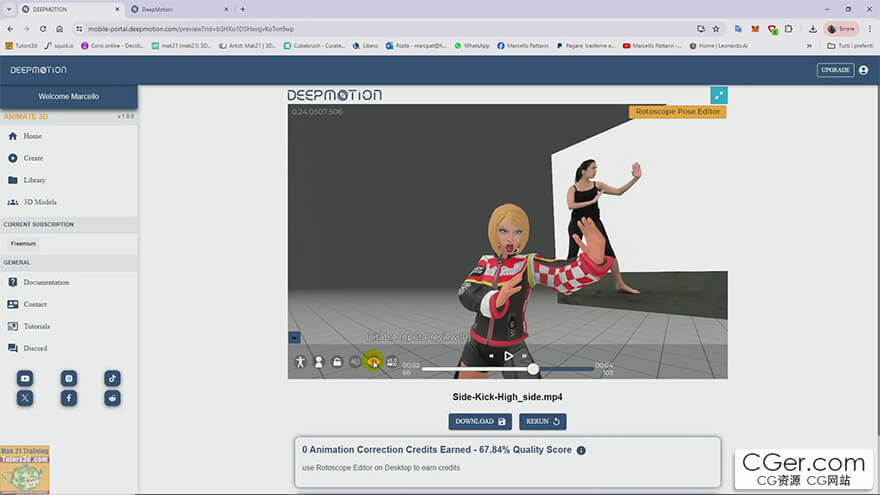
Task: Open the Rotoscope Pose Editor
Action: tap(677, 112)
